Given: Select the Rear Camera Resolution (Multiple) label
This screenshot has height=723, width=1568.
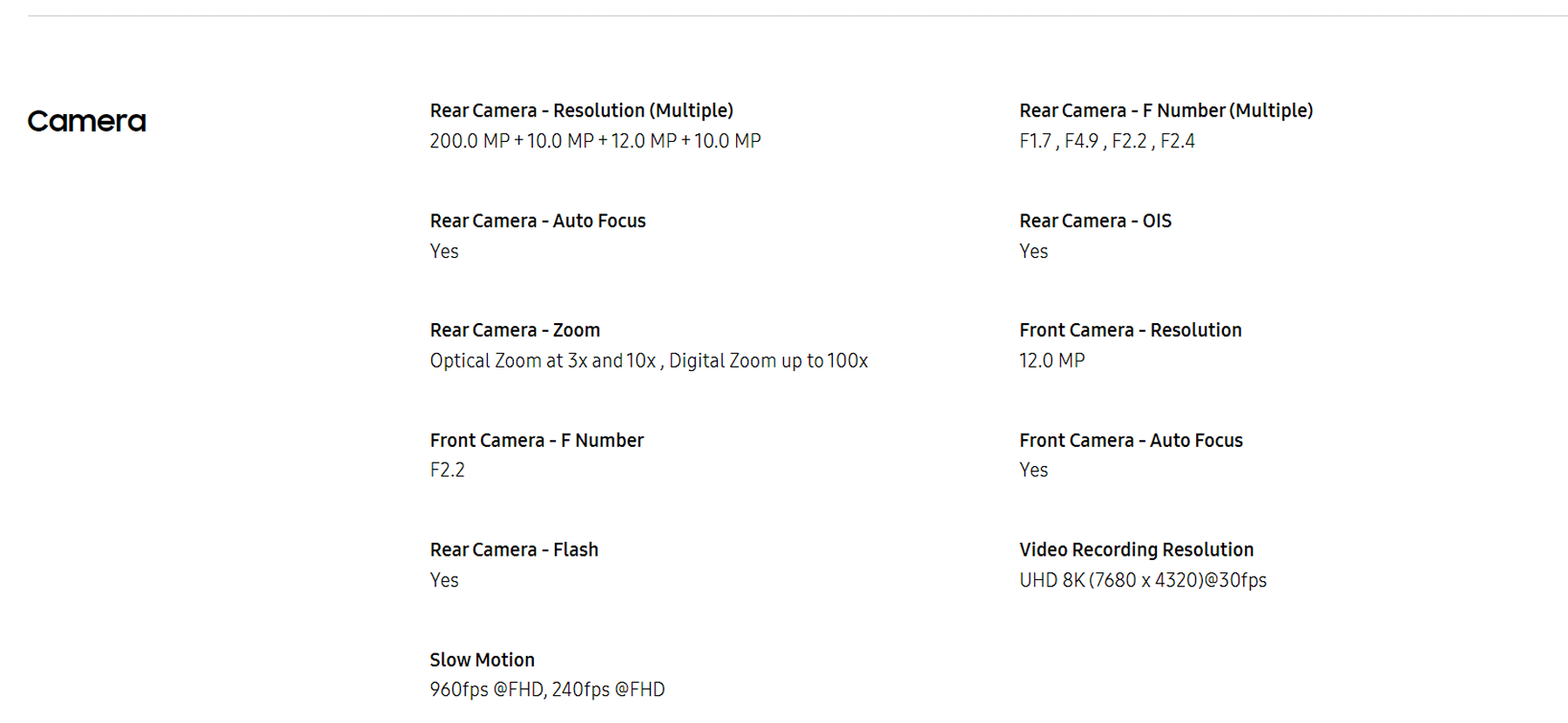Looking at the screenshot, I should pyautogui.click(x=581, y=111).
